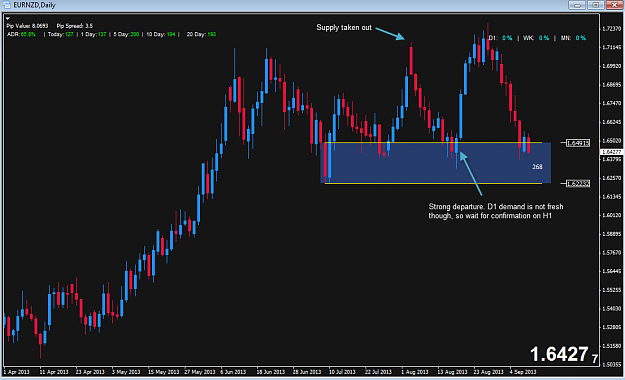Click the 1.64915 upper zone price label

[x=578, y=143]
